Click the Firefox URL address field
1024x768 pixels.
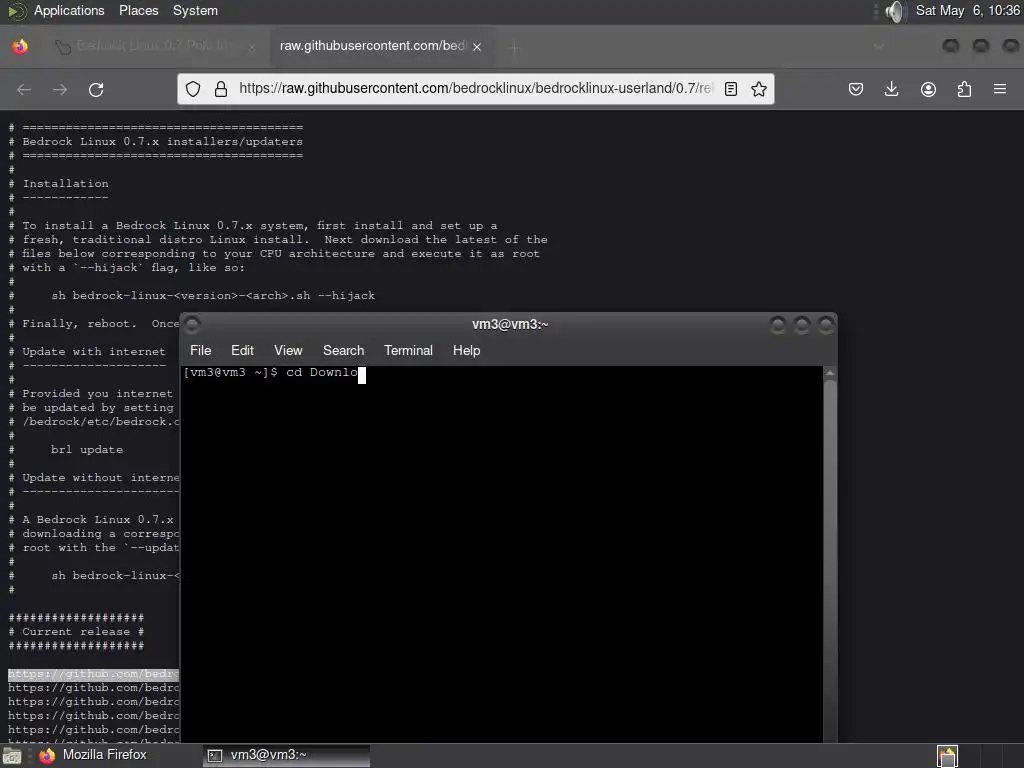pos(475,88)
